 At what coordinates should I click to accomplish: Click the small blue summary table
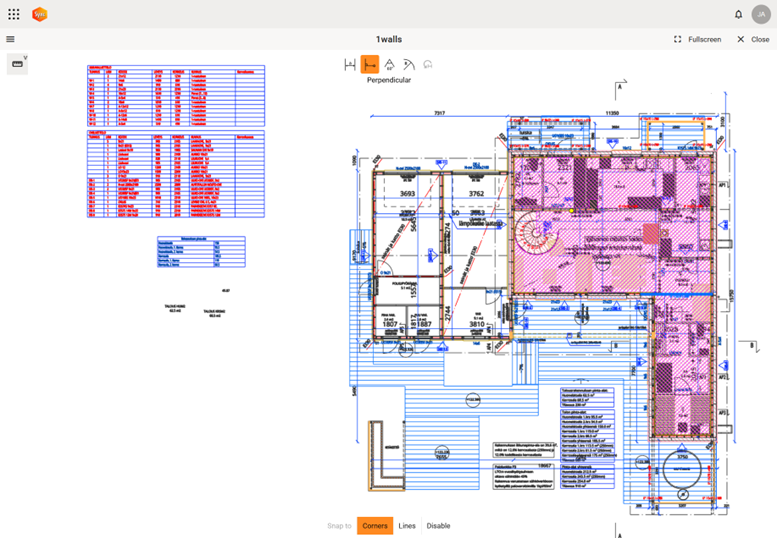(201, 252)
